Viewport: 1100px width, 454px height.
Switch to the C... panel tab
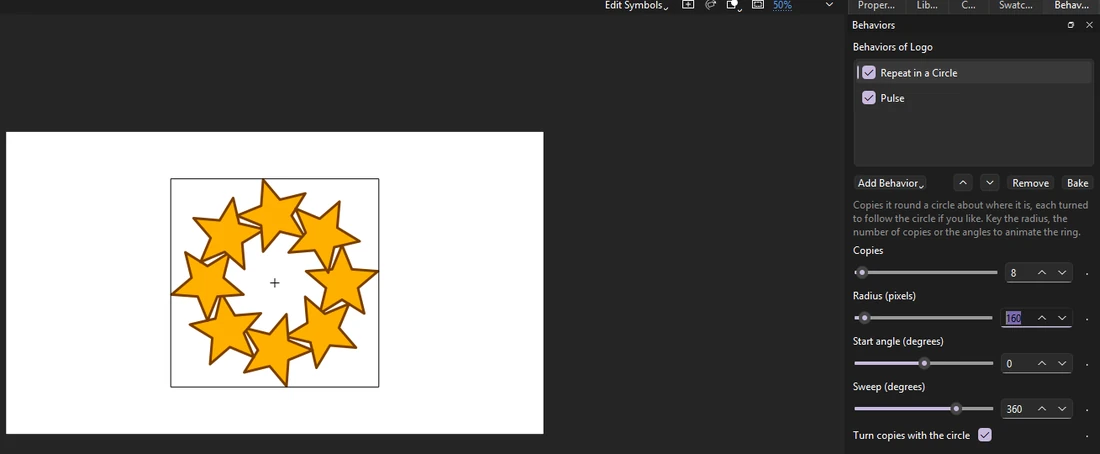(x=968, y=6)
